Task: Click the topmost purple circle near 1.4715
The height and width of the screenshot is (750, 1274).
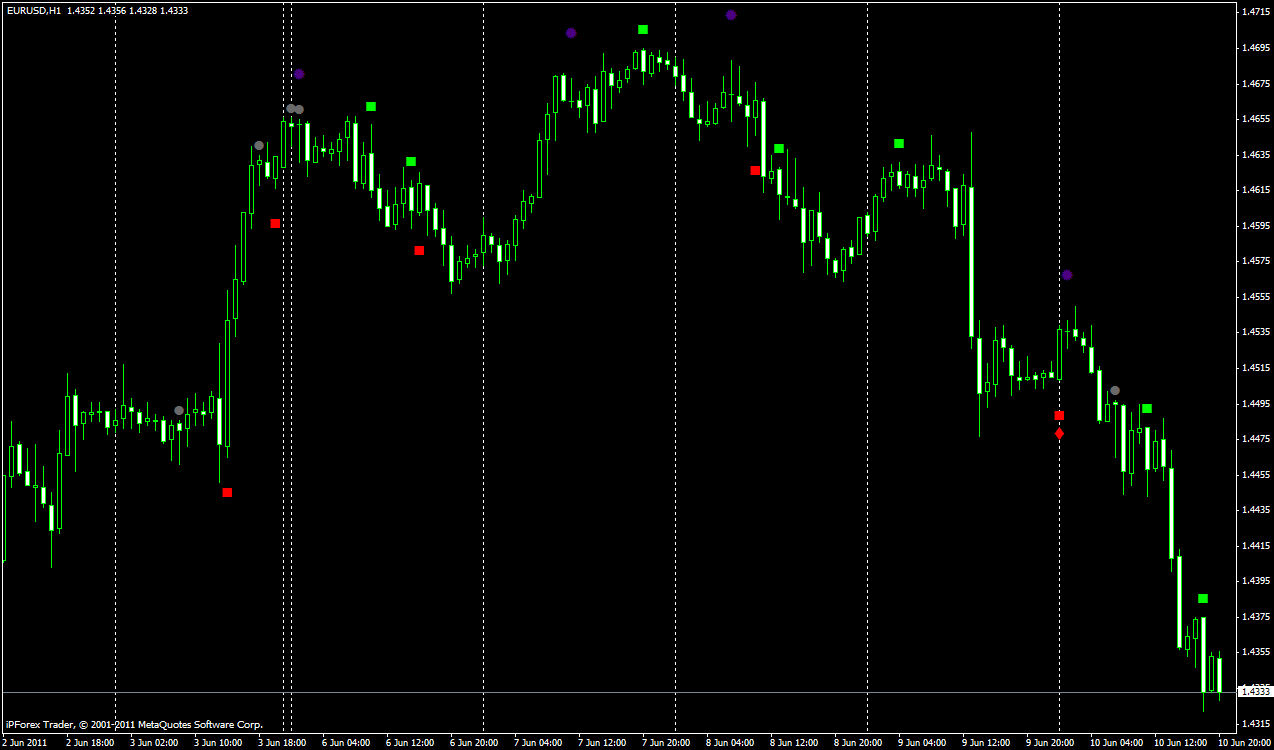Action: 731,15
